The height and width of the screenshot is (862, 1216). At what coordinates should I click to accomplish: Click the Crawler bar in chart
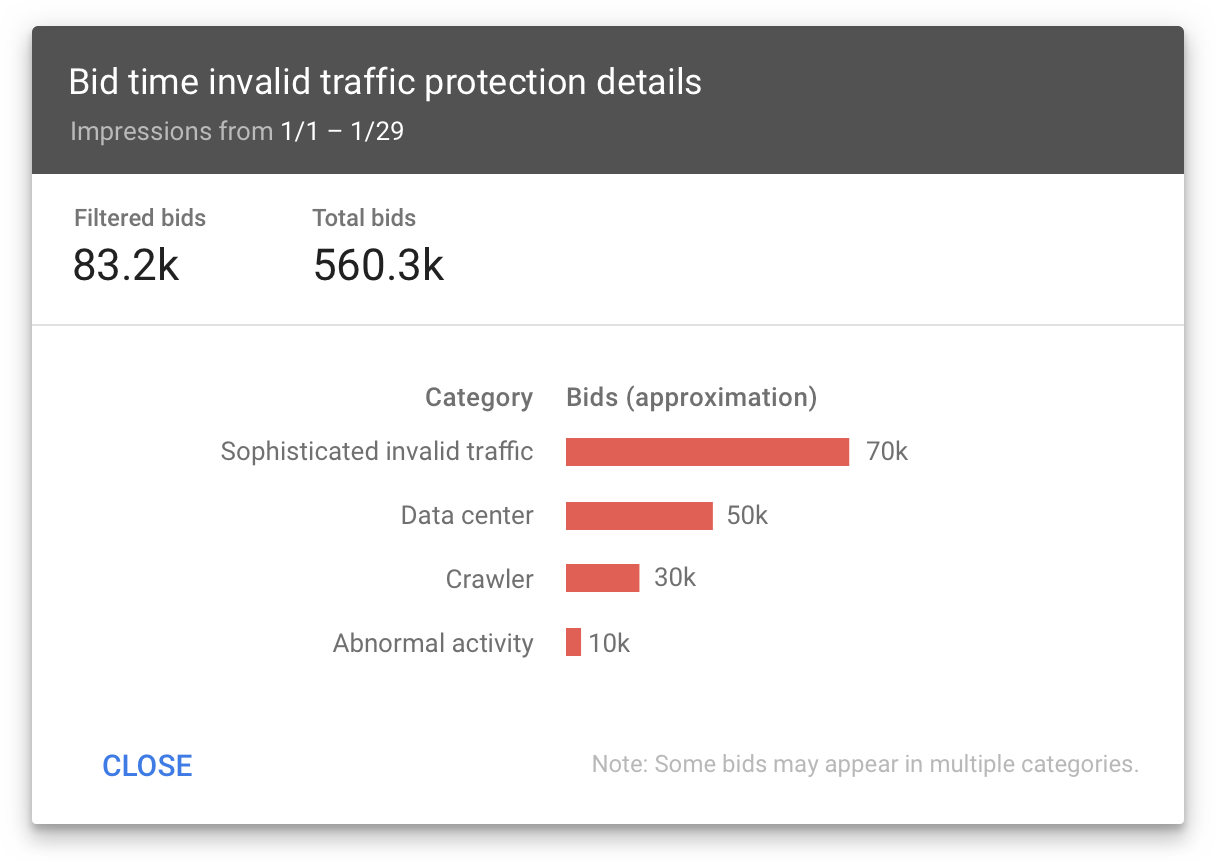click(602, 579)
